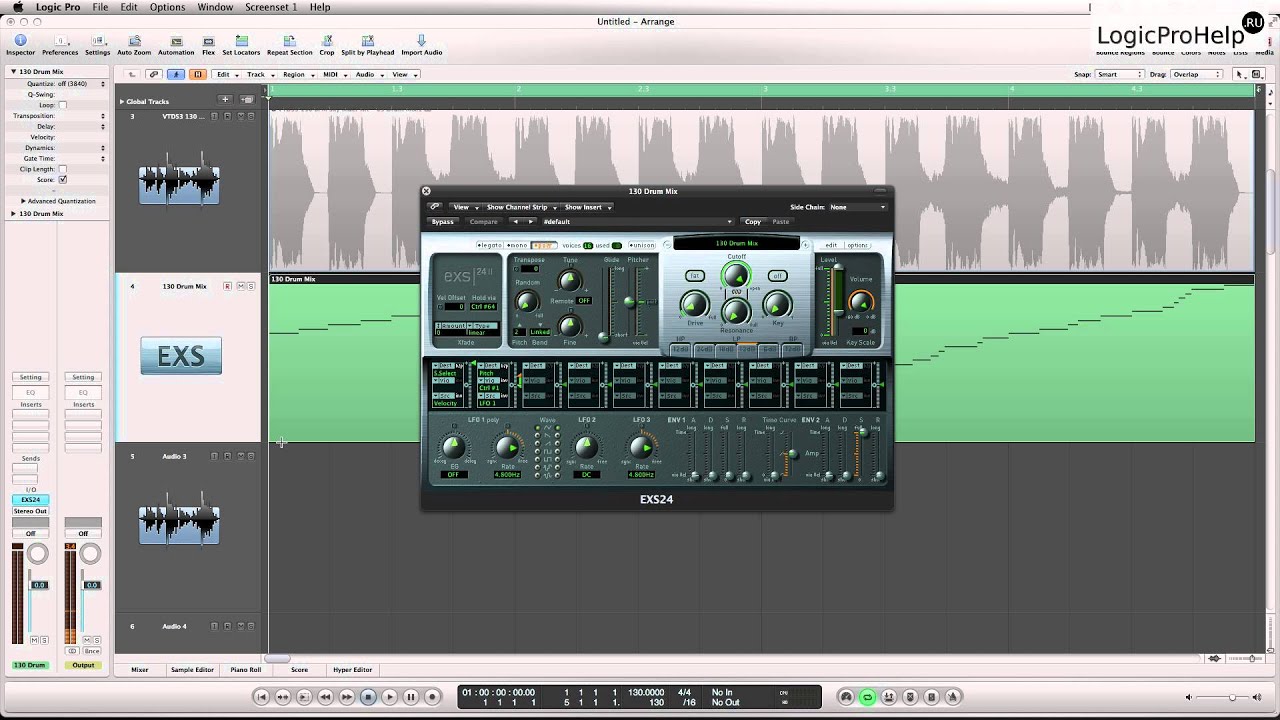Open the Apple menu
Image resolution: width=1280 pixels, height=720 pixels.
(x=17, y=7)
